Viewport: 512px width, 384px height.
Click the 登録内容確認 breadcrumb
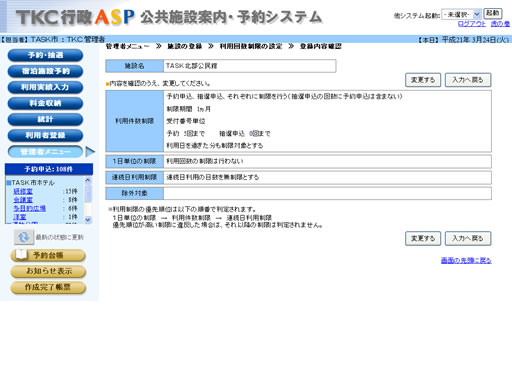[x=321, y=46]
